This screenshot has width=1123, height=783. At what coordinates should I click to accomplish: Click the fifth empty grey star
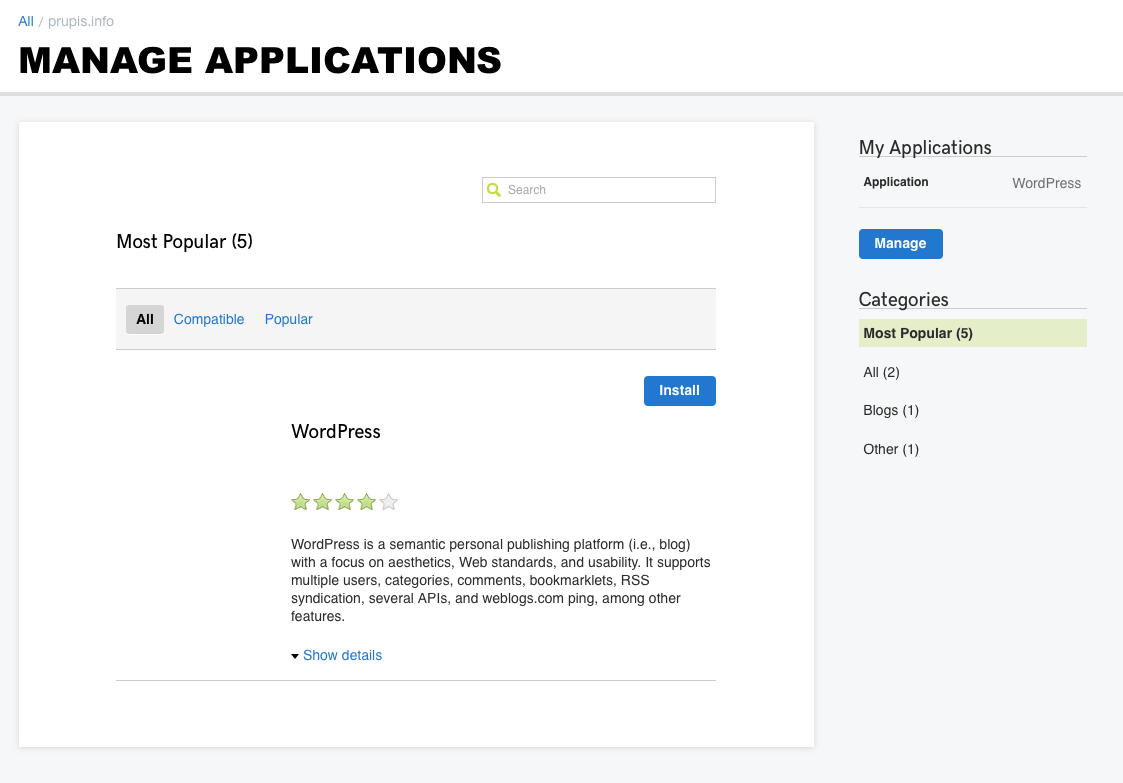[389, 502]
